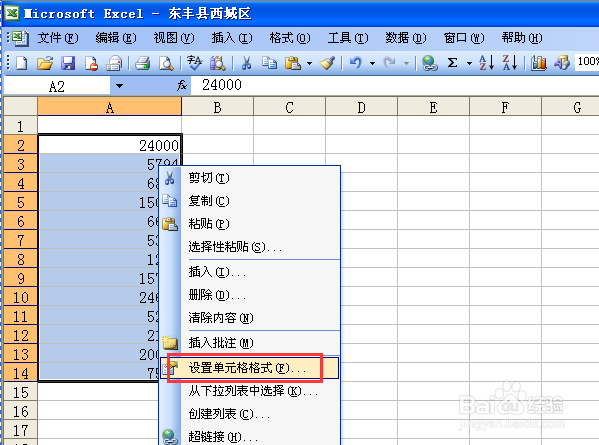Image resolution: width=599 pixels, height=445 pixels.
Task: Open the 帮助(H) menu
Action: pos(522,38)
